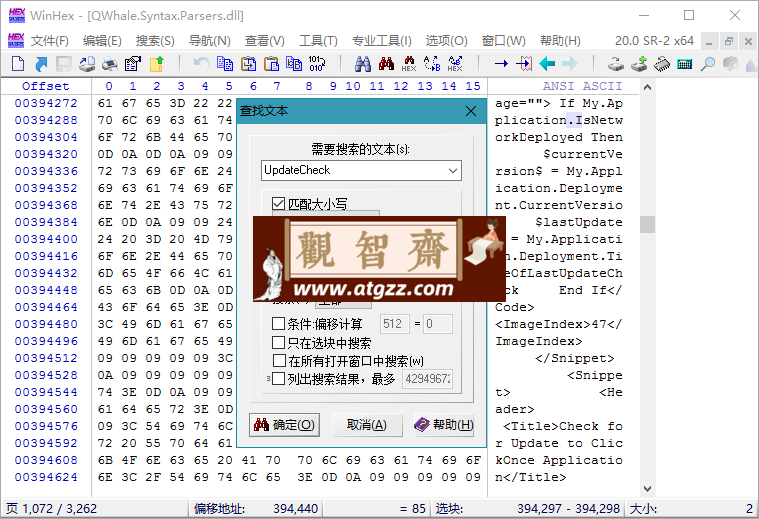Click the red binoculars Find Hex Values icon
Screen dimensions: 759x519
click(386, 63)
